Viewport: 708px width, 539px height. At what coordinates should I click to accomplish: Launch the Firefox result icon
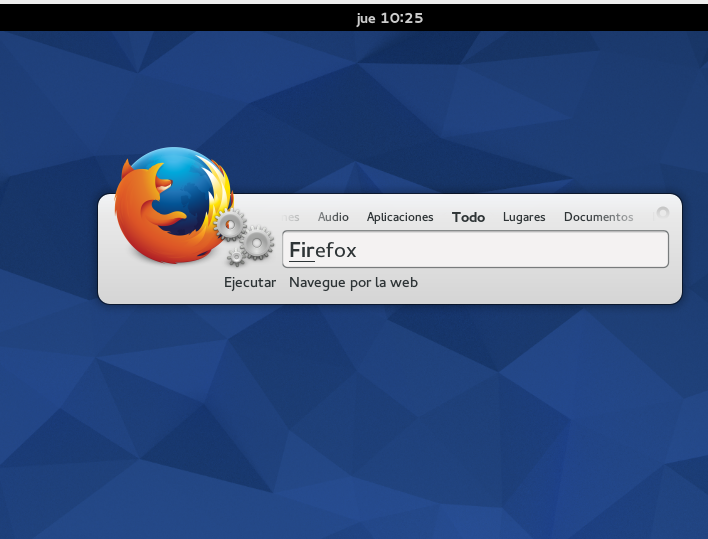[x=174, y=205]
